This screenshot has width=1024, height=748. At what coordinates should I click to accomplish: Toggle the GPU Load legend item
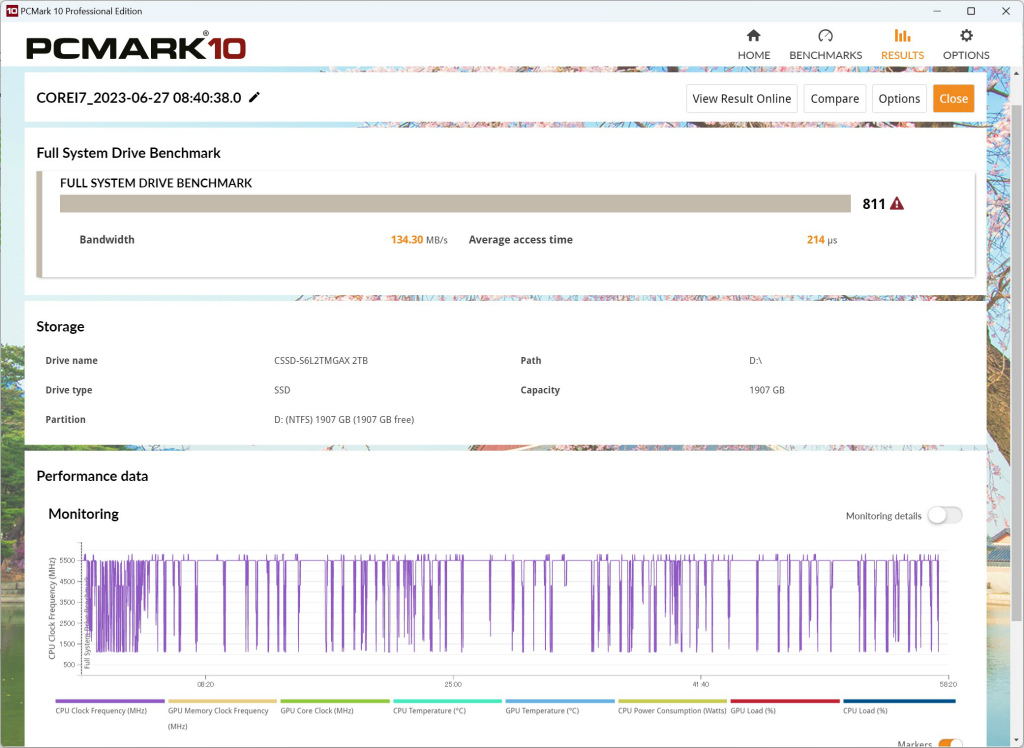(785, 707)
